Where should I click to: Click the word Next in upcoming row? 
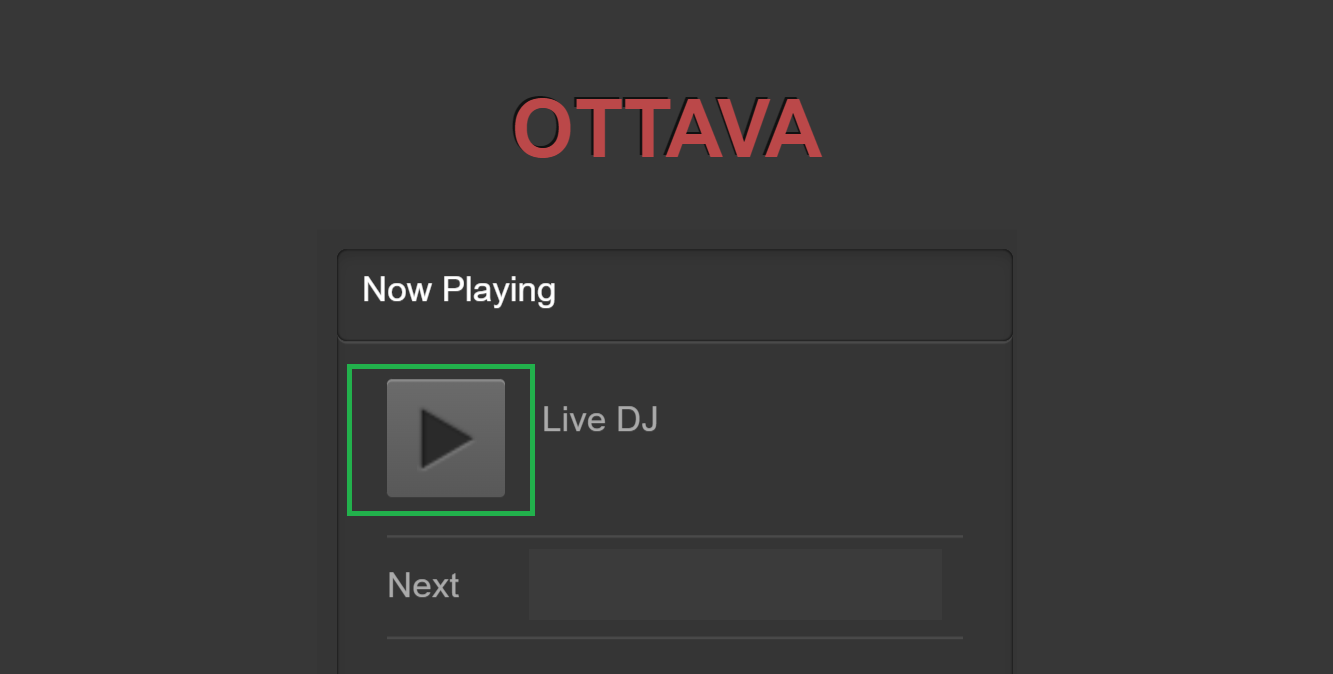[423, 585]
